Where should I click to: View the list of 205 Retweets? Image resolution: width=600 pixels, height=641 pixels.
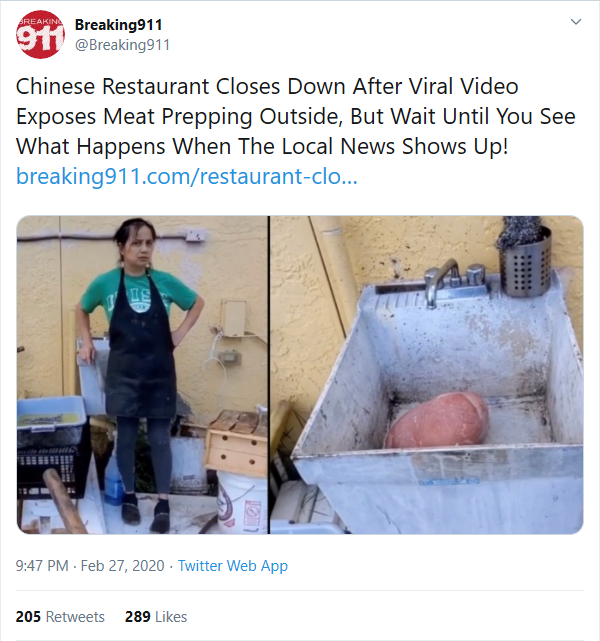pyautogui.click(x=60, y=616)
